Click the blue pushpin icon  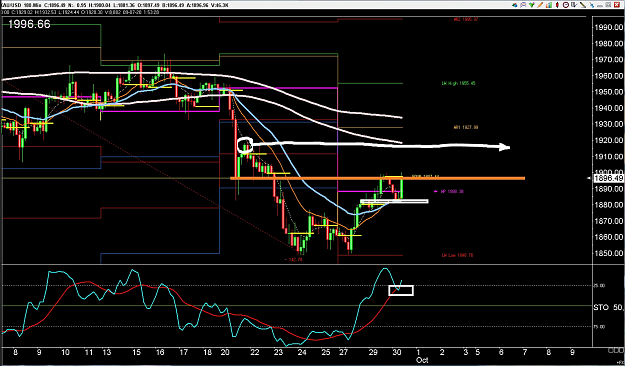click(592, 5)
